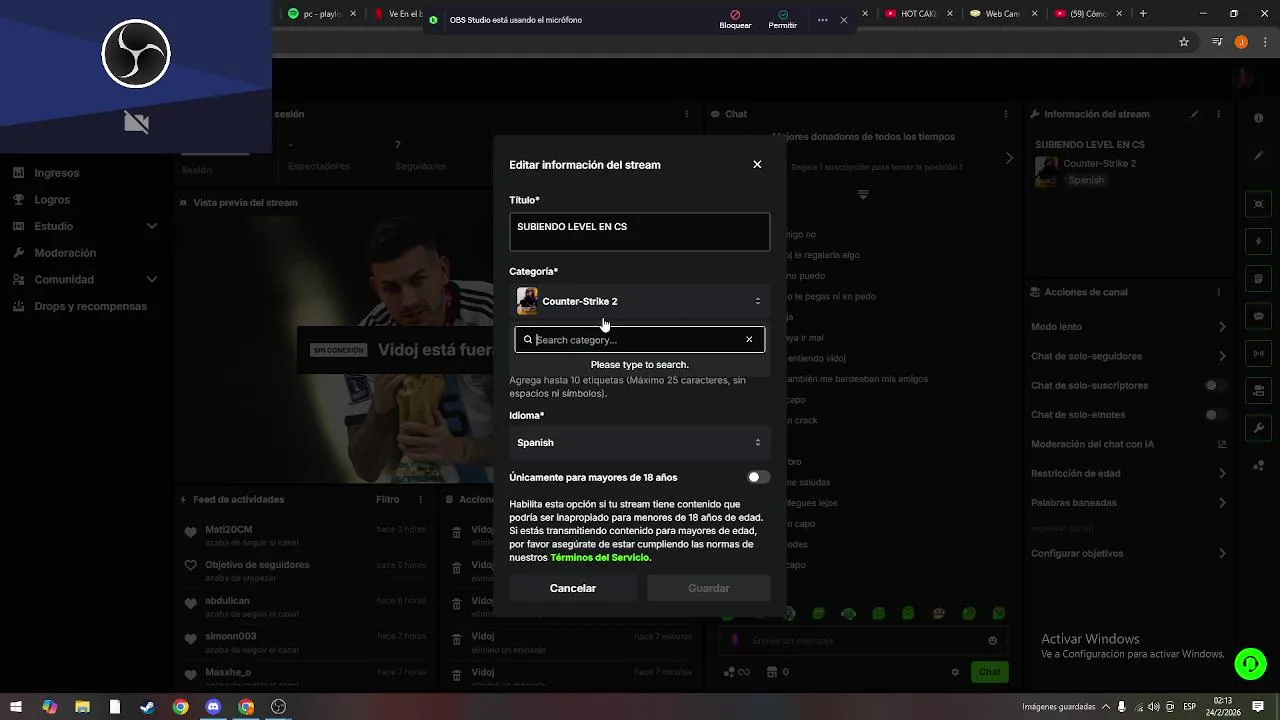This screenshot has width=1280, height=720.
Task: Click Bloquear in the microphone prompt
Action: click(735, 20)
